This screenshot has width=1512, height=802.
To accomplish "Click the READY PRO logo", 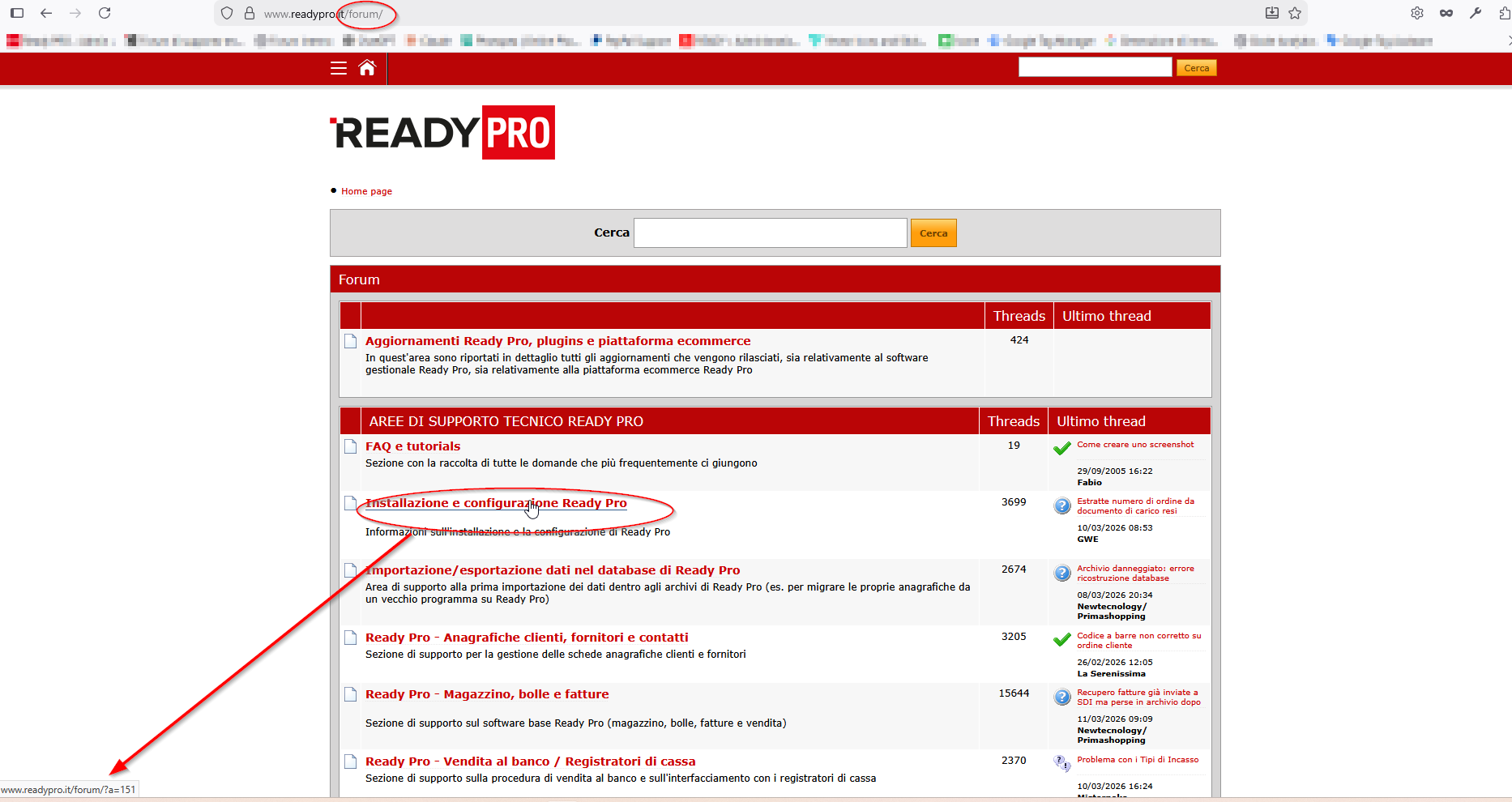I will tap(442, 132).
